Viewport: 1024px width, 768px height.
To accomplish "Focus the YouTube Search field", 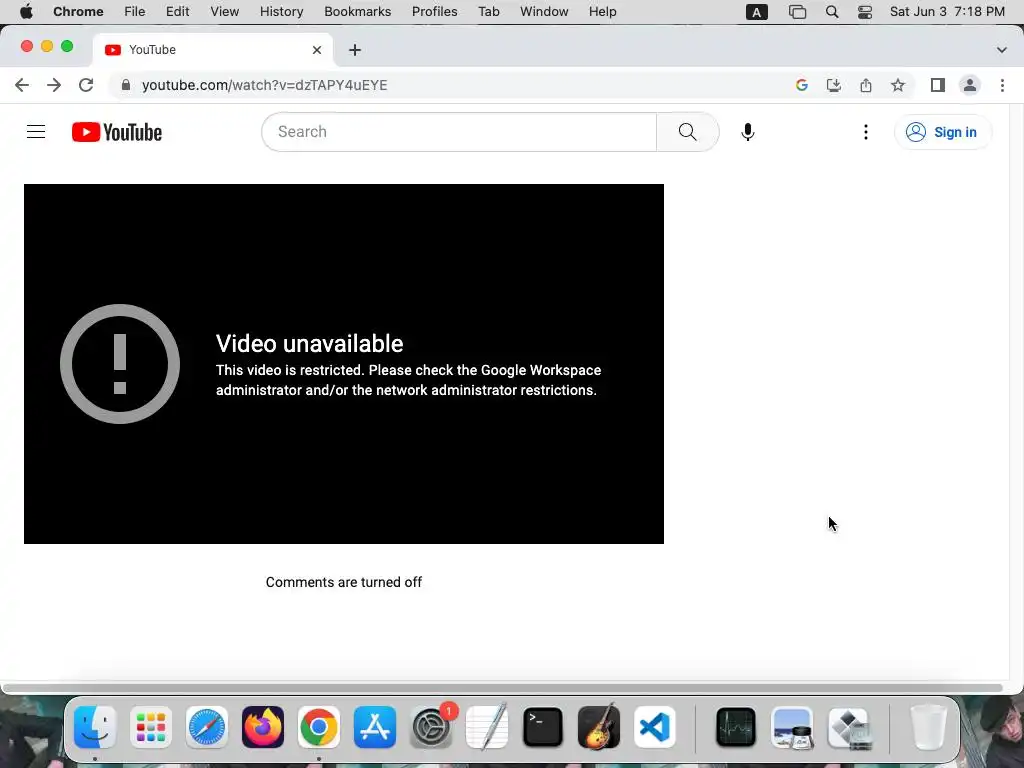I will coord(459,132).
